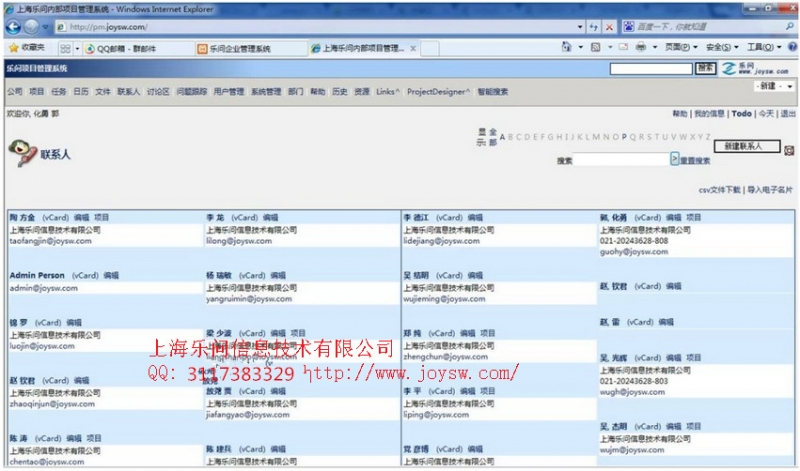Open the Todo link at top right

pyautogui.click(x=741, y=113)
